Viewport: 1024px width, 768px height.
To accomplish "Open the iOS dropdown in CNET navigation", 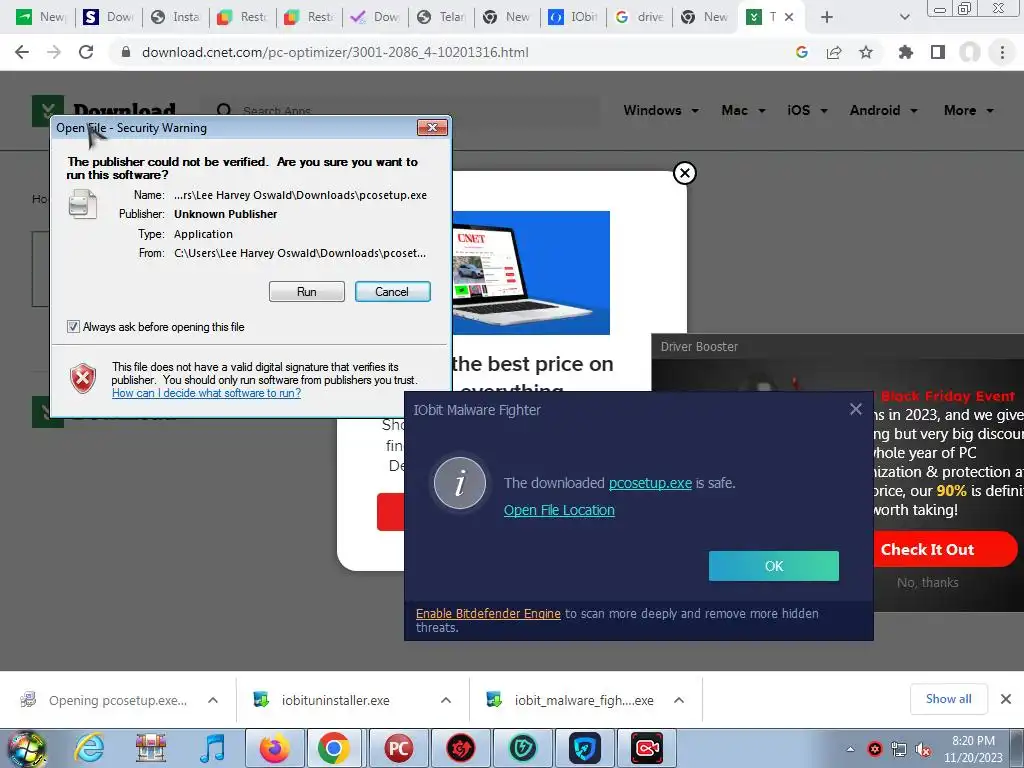I will [807, 110].
